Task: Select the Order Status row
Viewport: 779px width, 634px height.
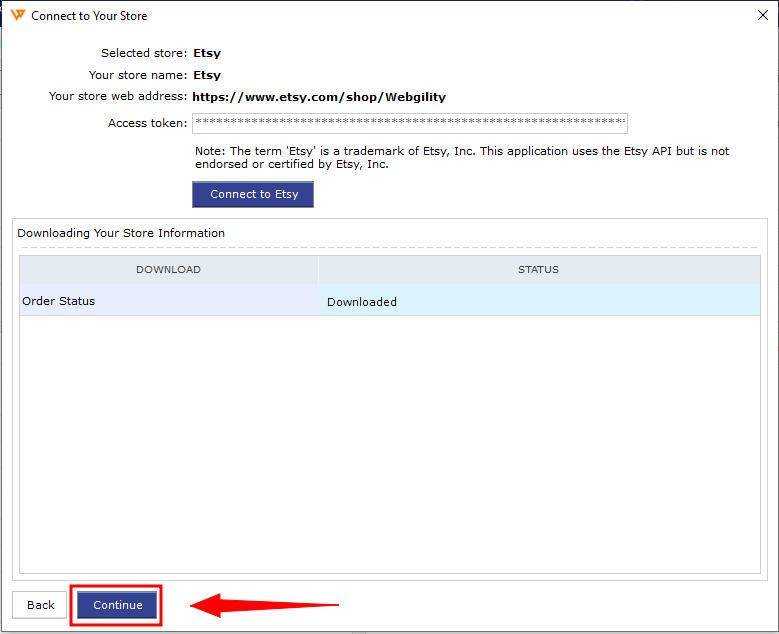Action: 168,301
